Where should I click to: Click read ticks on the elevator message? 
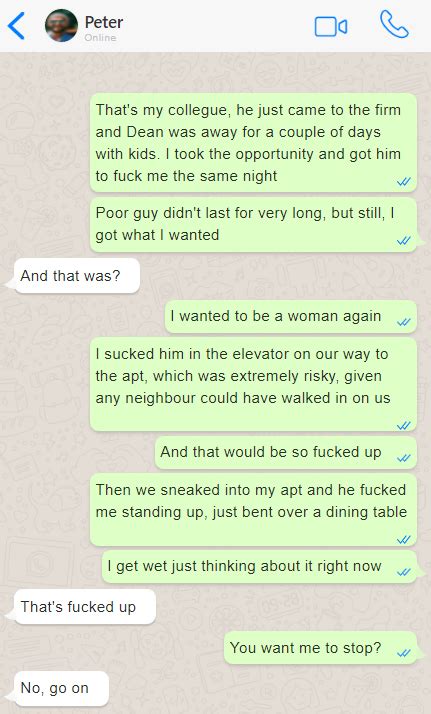pos(404,425)
